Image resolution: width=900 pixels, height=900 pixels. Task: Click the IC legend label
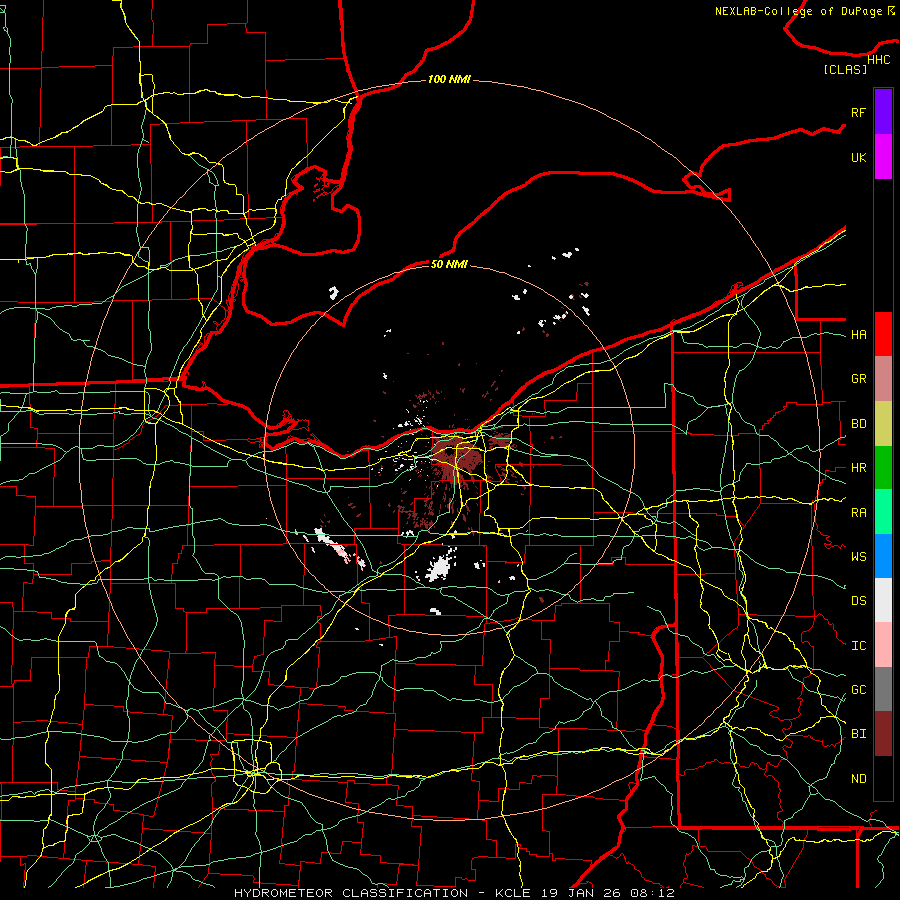tap(859, 646)
